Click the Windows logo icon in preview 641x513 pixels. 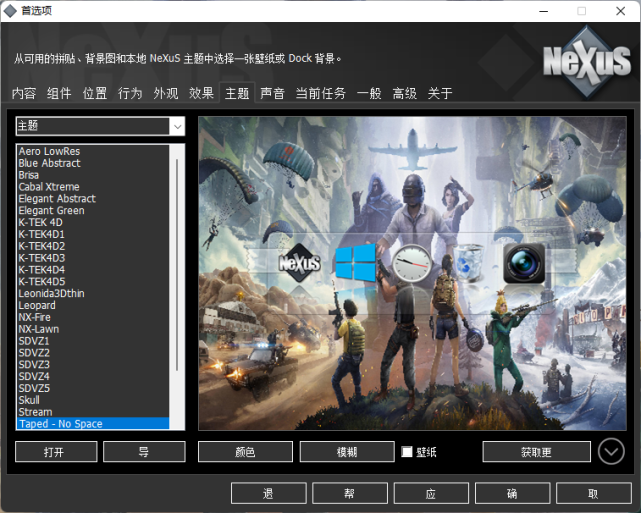pos(355,262)
